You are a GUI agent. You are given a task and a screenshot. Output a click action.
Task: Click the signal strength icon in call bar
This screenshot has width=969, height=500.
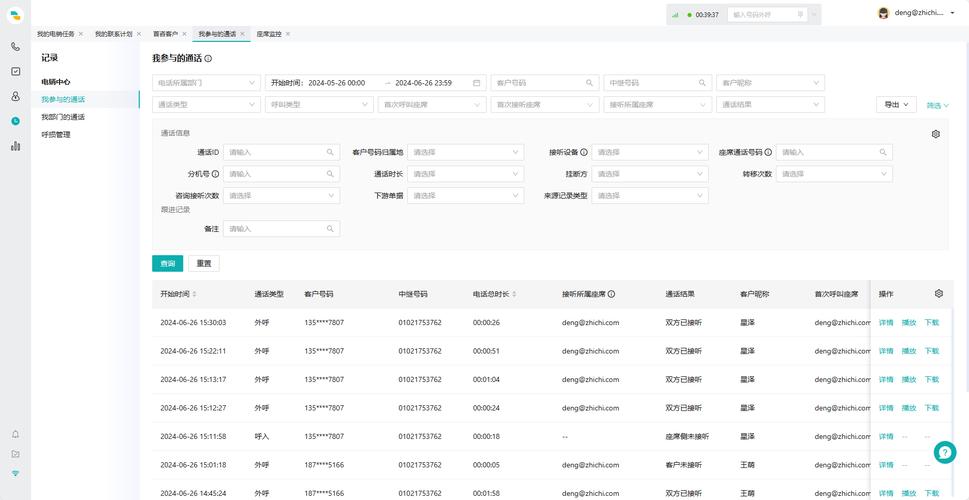(675, 14)
